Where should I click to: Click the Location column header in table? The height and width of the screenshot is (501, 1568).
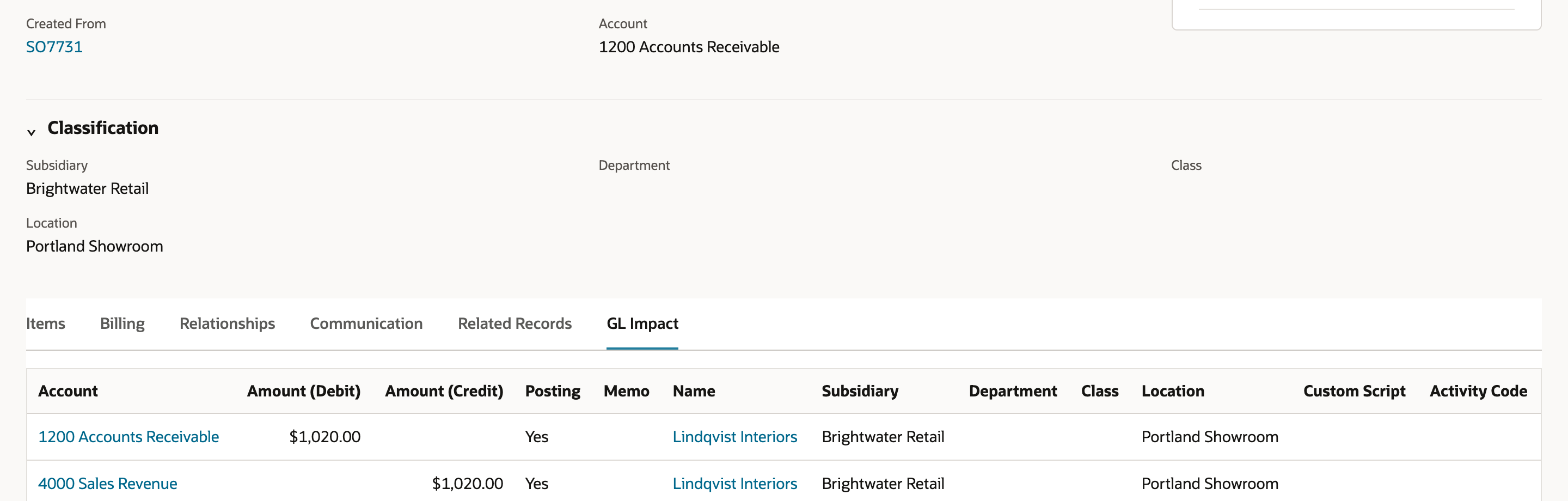[x=1173, y=391]
